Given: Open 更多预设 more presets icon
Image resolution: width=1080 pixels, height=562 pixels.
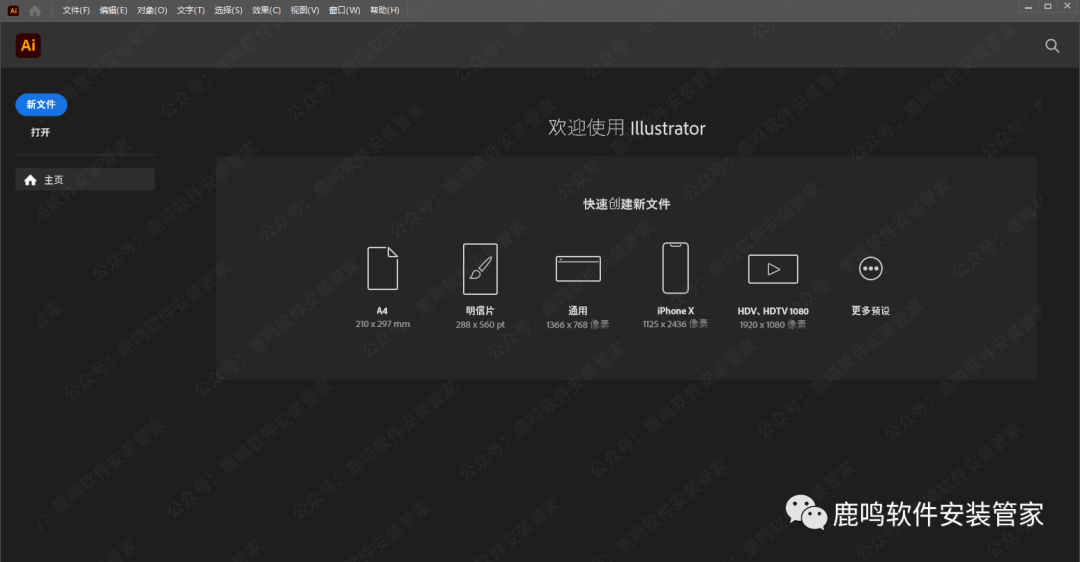Looking at the screenshot, I should point(871,269).
